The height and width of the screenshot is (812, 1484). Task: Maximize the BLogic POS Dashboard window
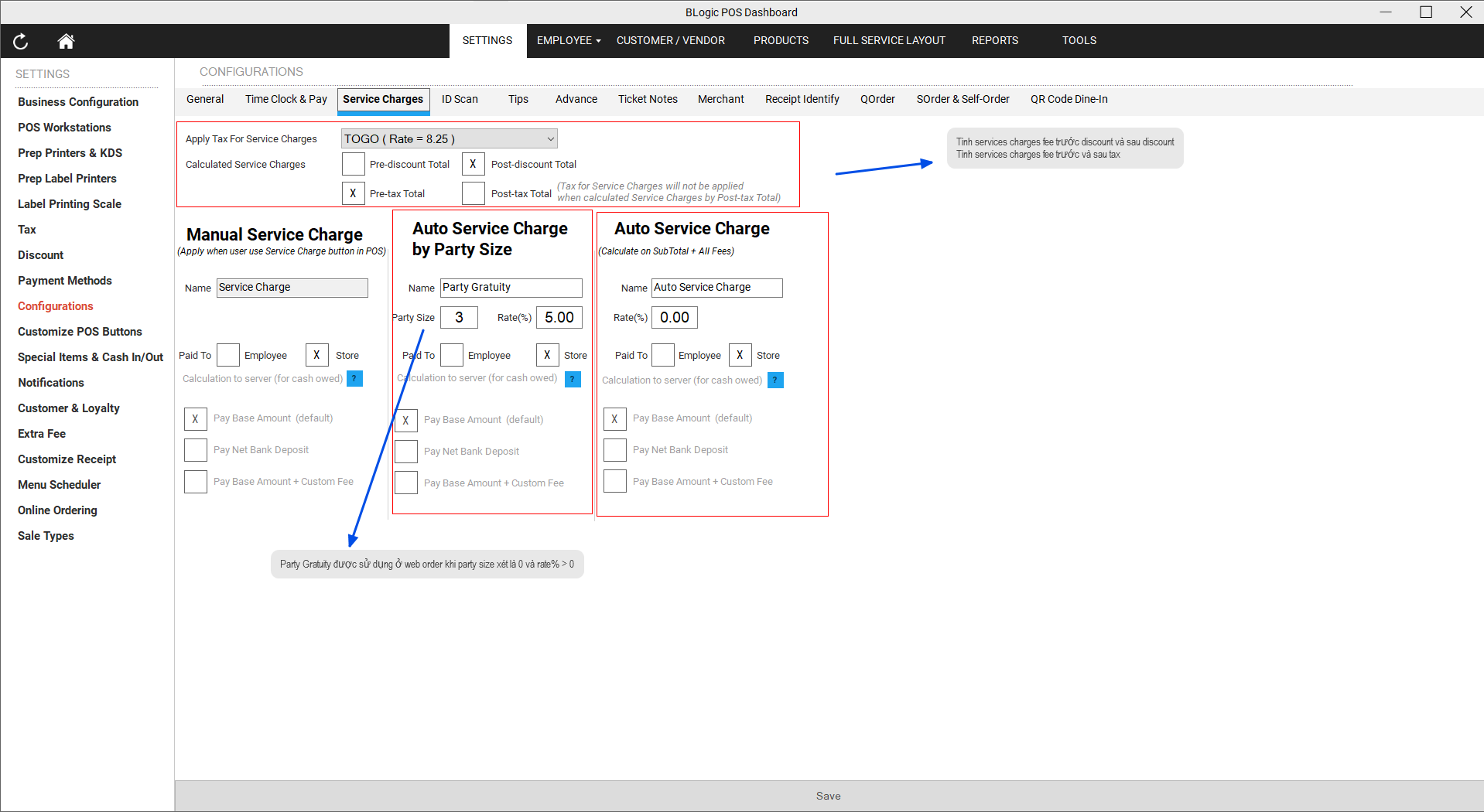coord(1425,12)
